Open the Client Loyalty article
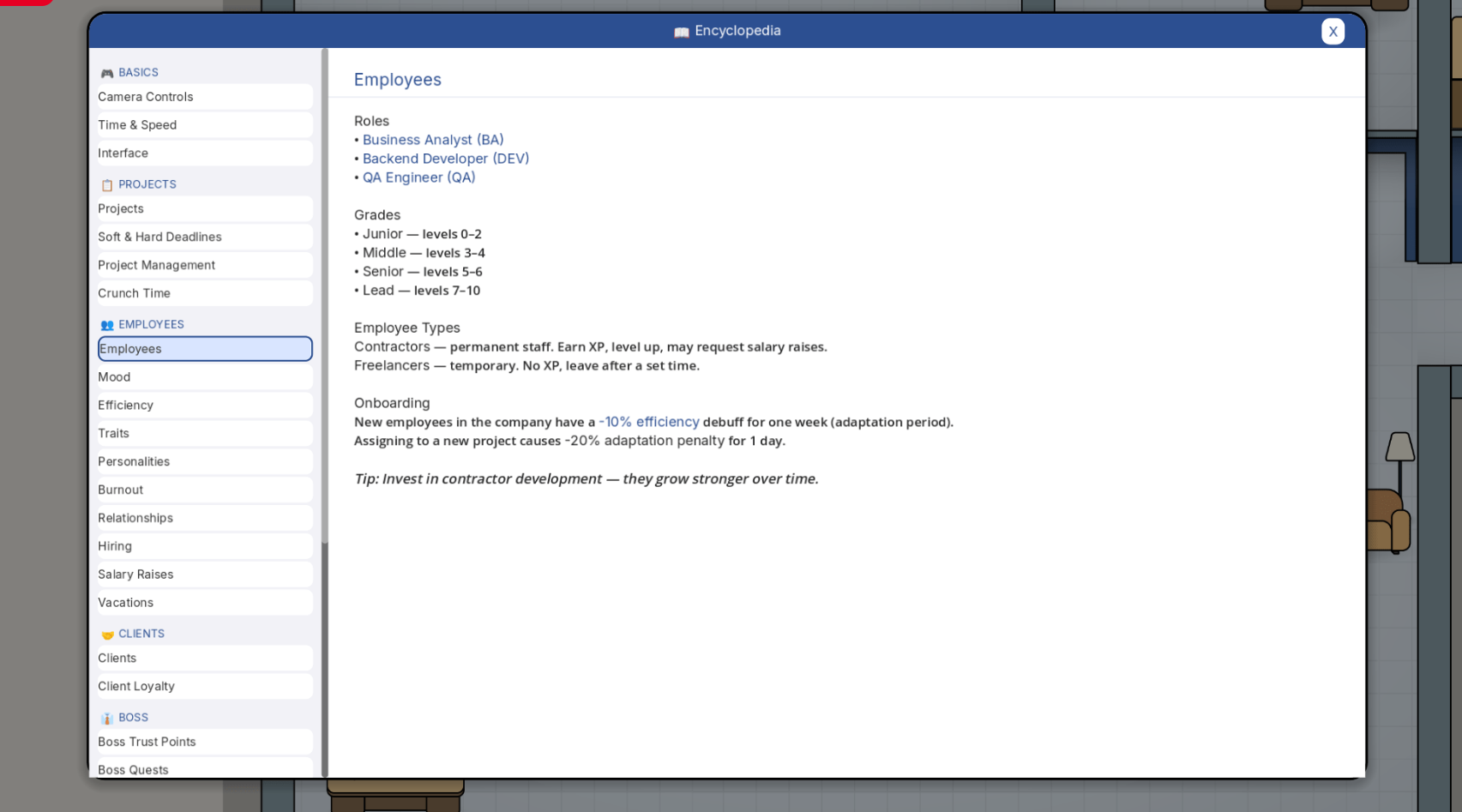 [x=205, y=687]
